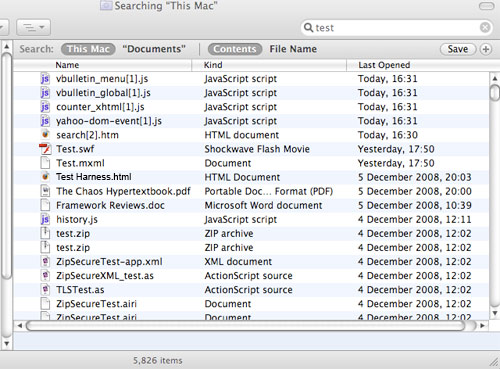Click the document icon beside Framework Reviews.doc
The width and height of the screenshot is (500, 369).
pos(45,205)
